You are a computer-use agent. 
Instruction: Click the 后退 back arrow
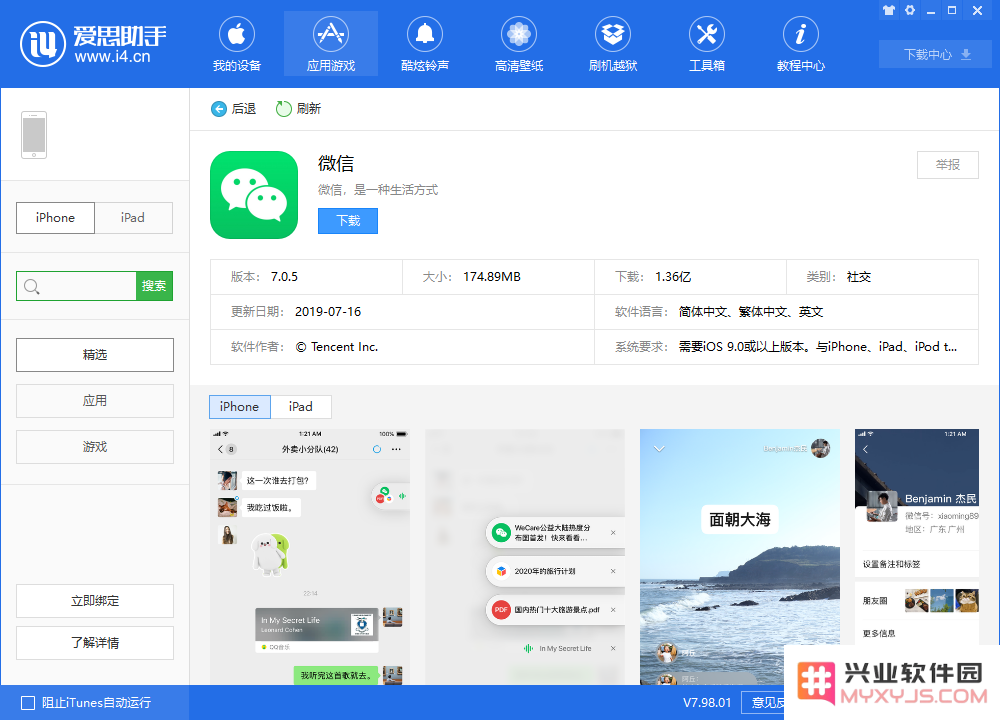pos(219,109)
